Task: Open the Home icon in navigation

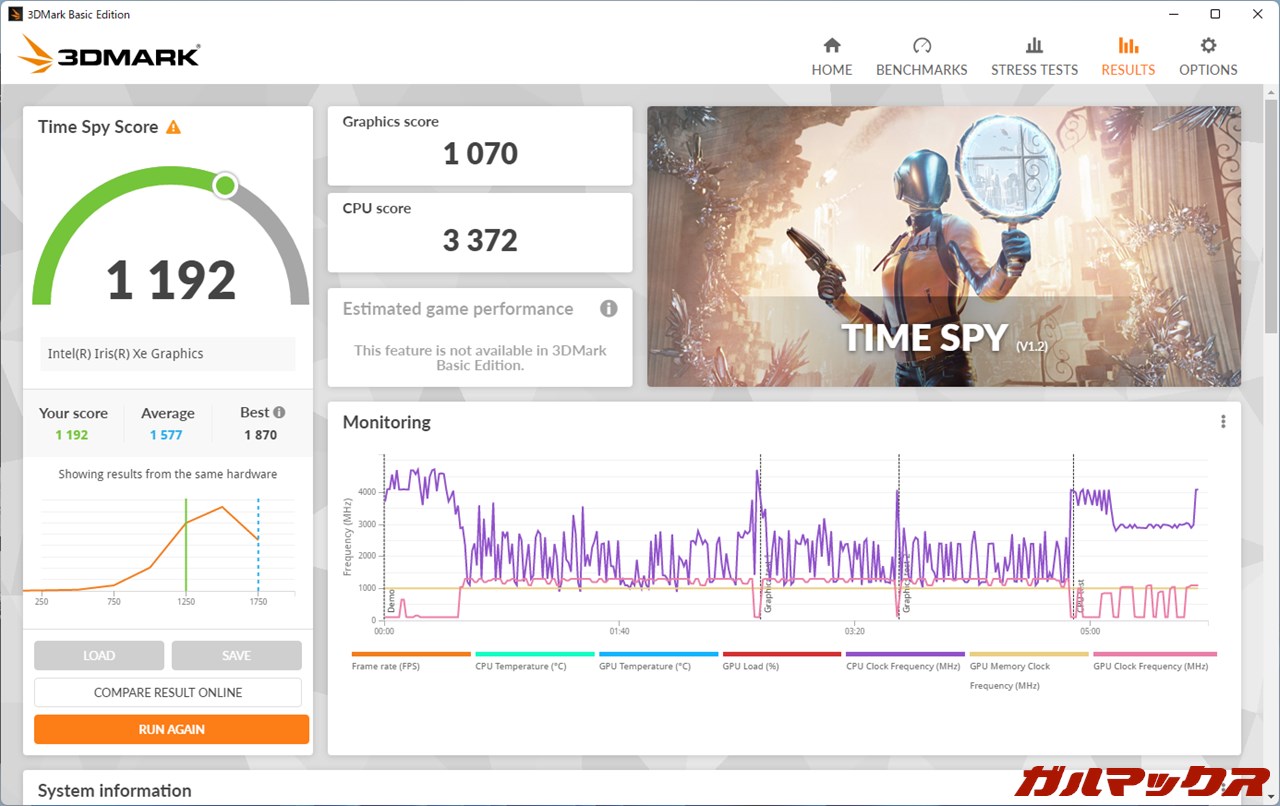Action: (831, 46)
